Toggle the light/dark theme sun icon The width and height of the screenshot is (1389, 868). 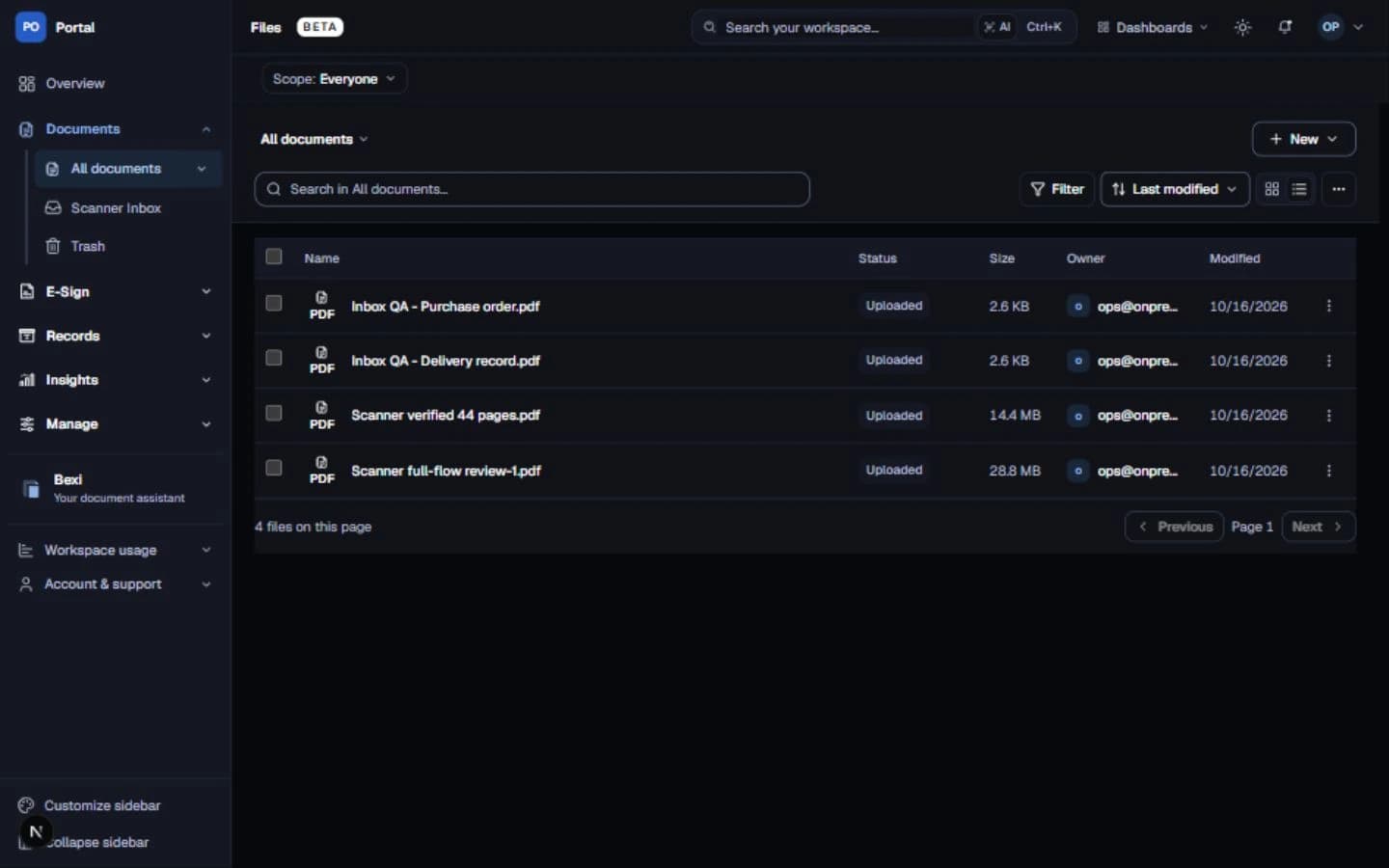click(x=1242, y=27)
